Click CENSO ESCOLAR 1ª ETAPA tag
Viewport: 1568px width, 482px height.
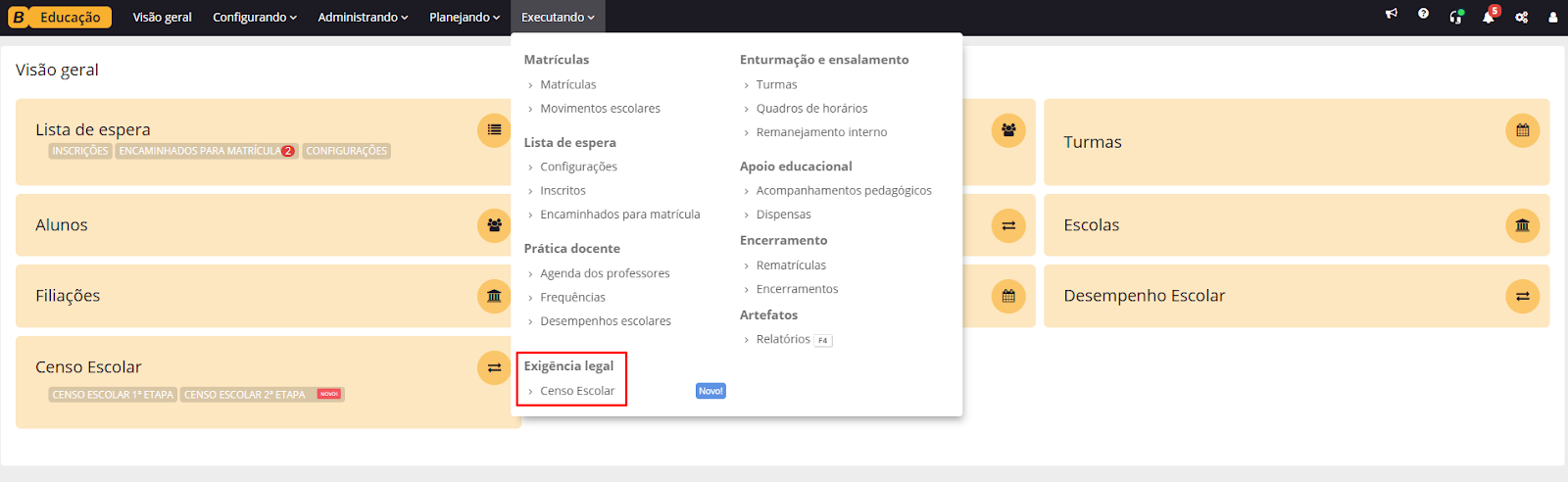click(113, 395)
